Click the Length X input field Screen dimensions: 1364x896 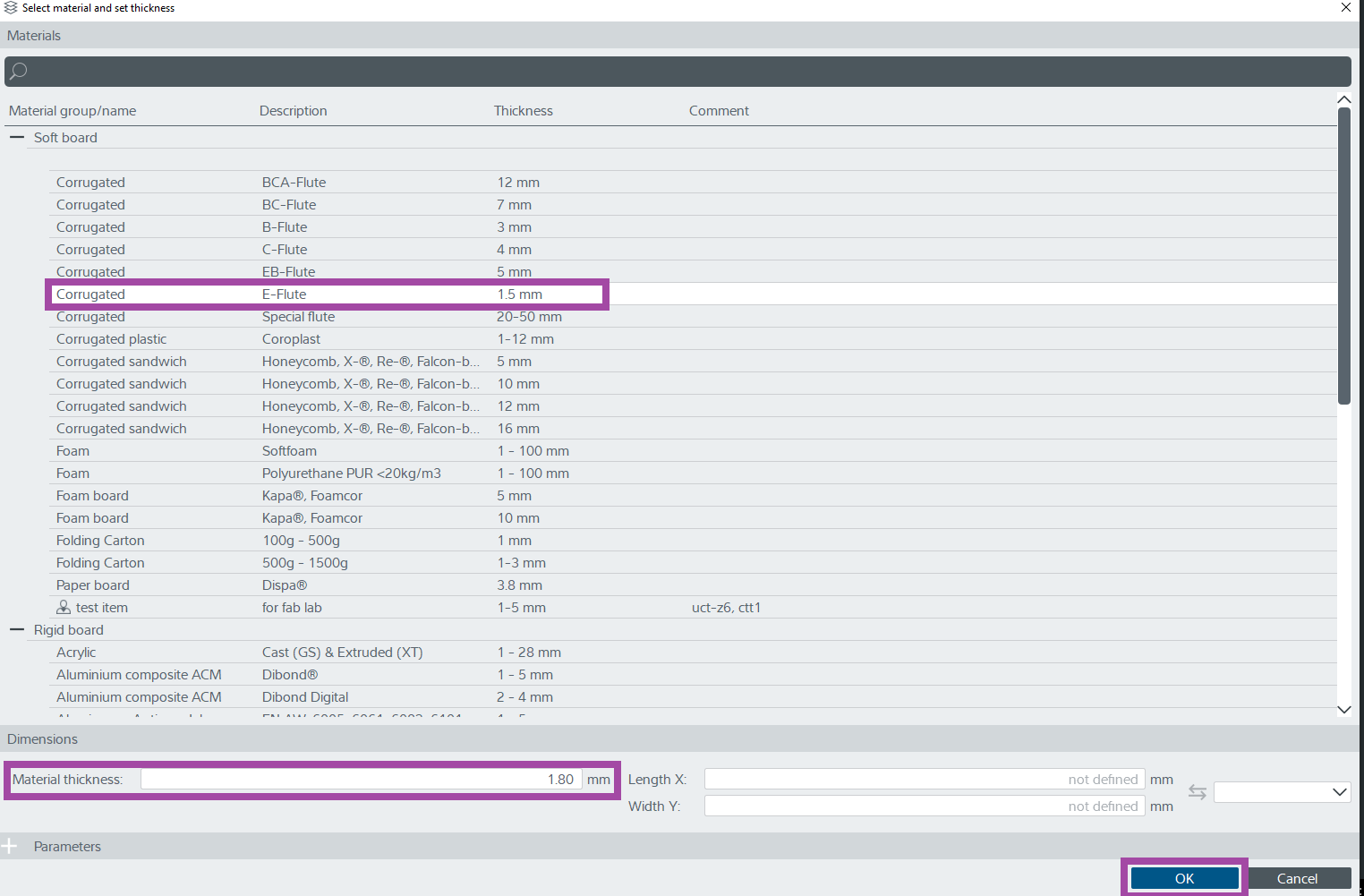pyautogui.click(x=924, y=780)
